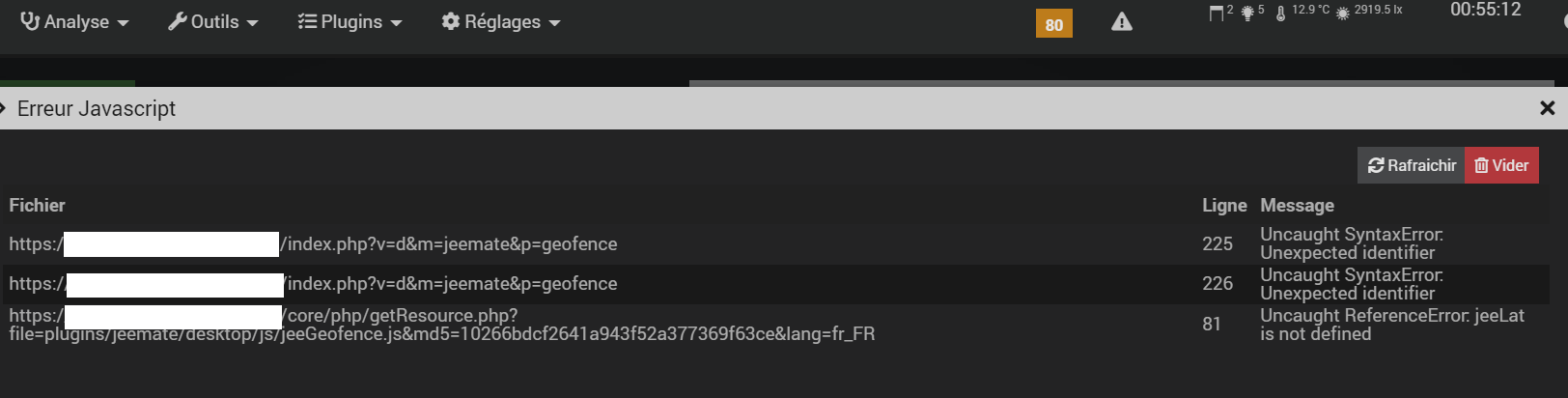Click the sun brightness icon at 2919.5 lx

pos(1342,14)
